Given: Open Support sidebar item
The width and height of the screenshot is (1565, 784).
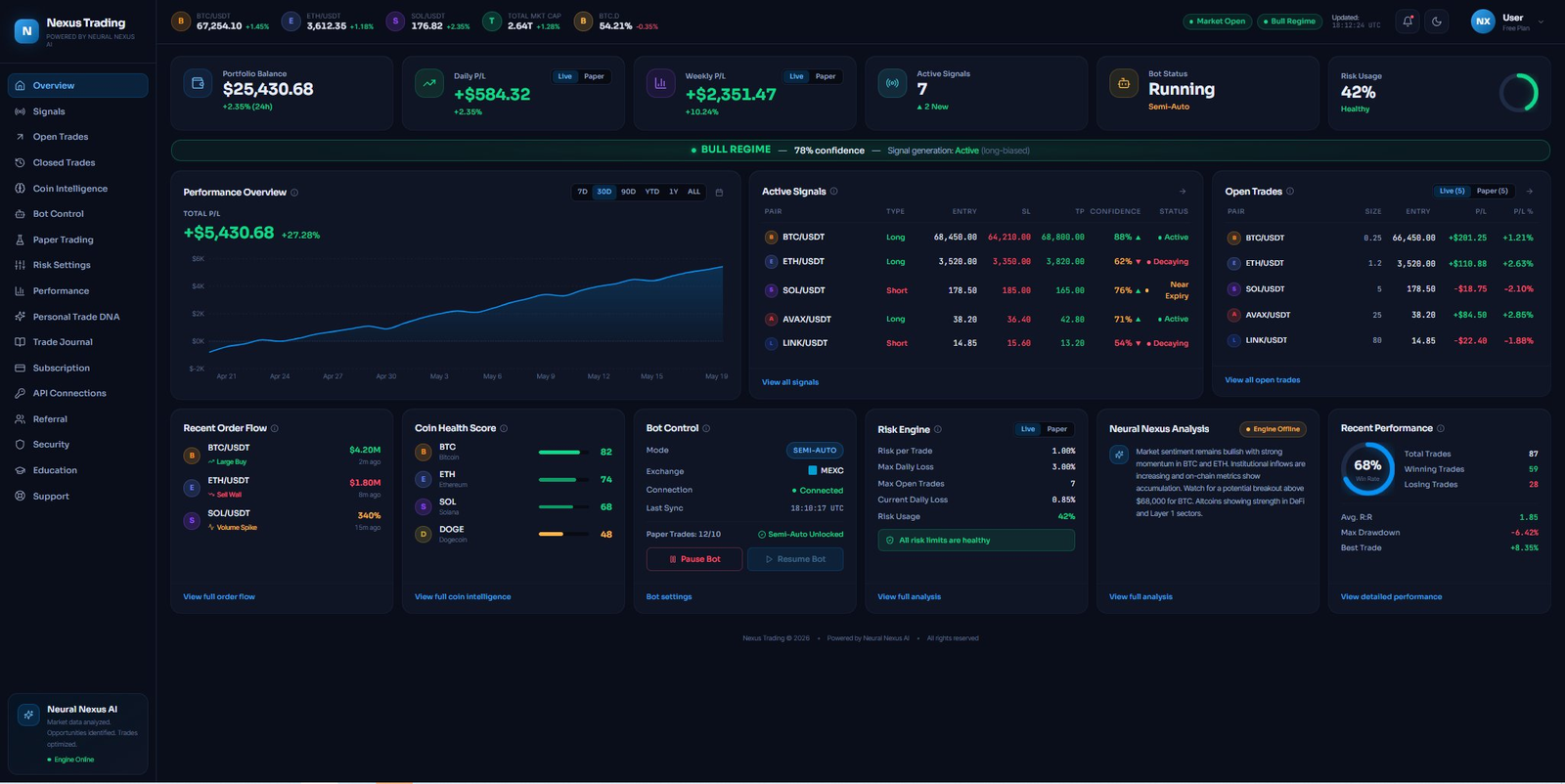Looking at the screenshot, I should [78, 497].
